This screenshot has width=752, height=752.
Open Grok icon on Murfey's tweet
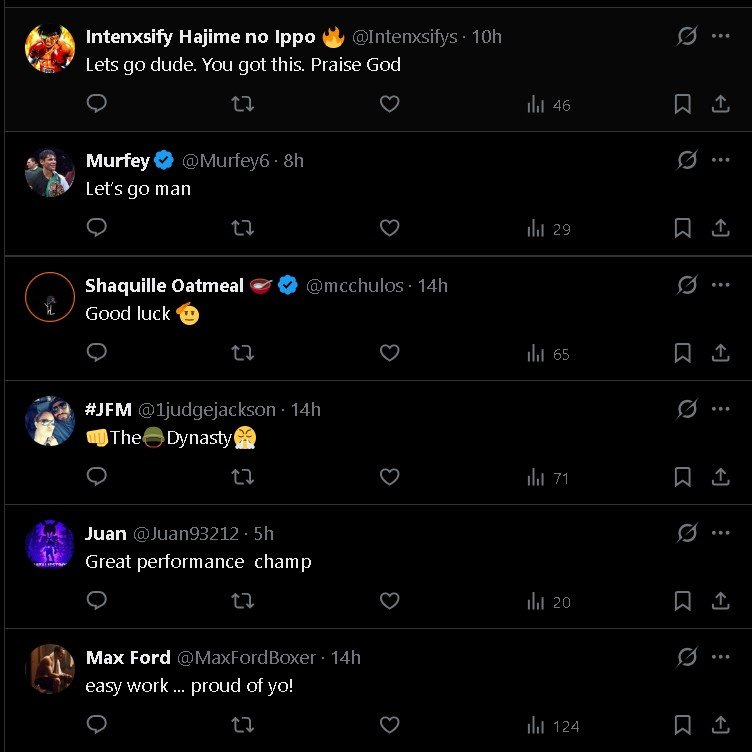click(x=687, y=160)
